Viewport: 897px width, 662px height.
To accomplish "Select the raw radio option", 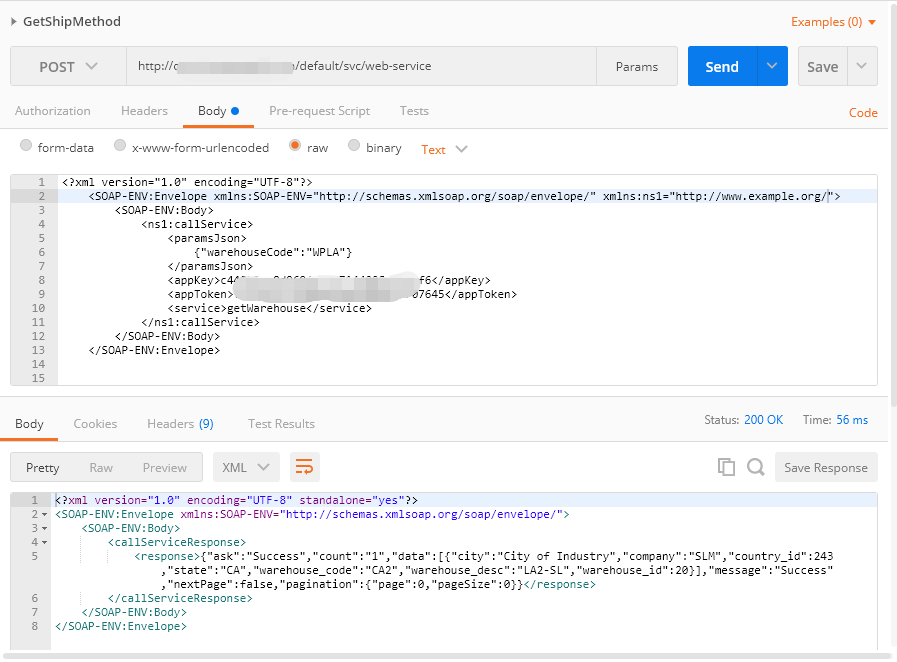I will click(x=295, y=145).
